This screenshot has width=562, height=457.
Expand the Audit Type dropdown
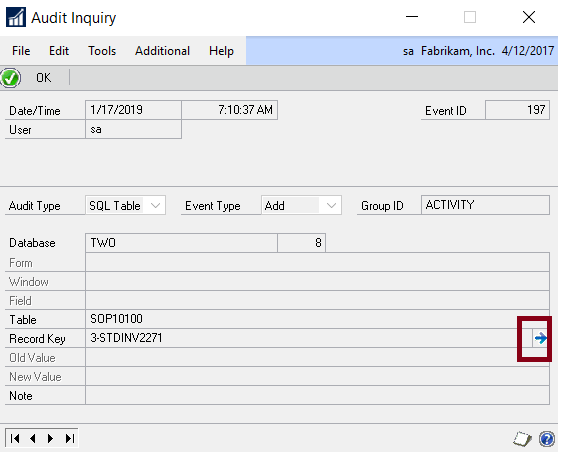pyautogui.click(x=156, y=205)
